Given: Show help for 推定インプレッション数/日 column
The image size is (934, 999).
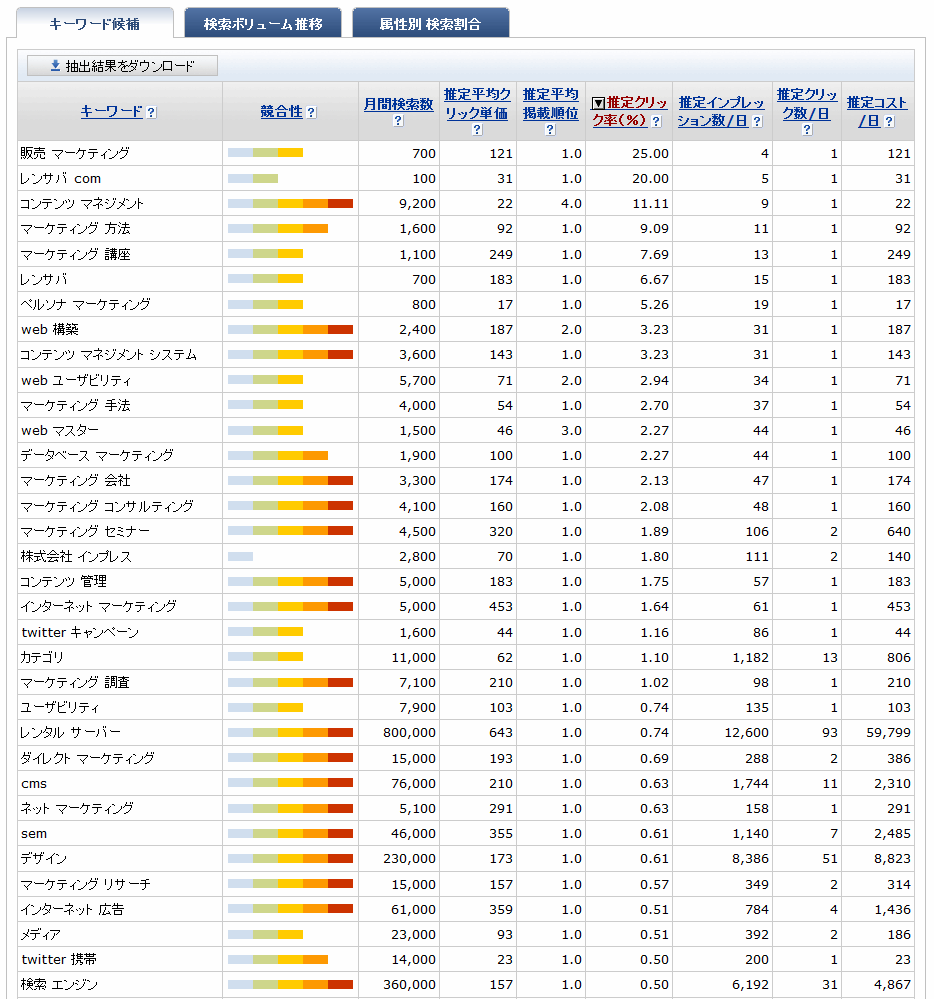Looking at the screenshot, I should (757, 121).
